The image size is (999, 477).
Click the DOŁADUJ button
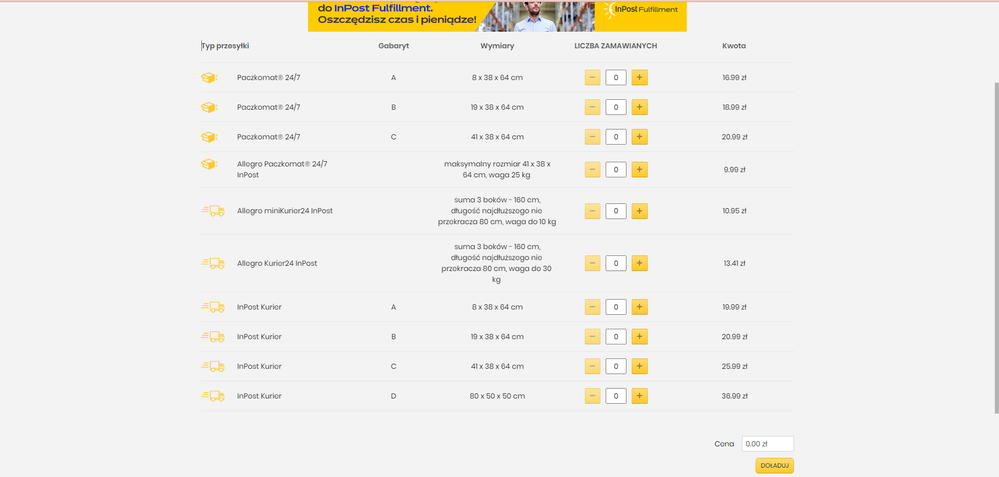(x=775, y=466)
